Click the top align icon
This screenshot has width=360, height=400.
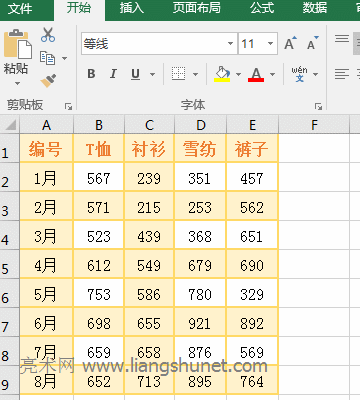pyautogui.click(x=342, y=39)
